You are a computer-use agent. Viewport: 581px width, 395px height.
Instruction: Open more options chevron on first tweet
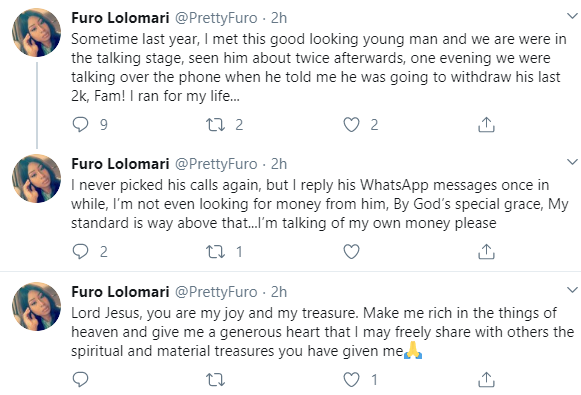pos(572,16)
